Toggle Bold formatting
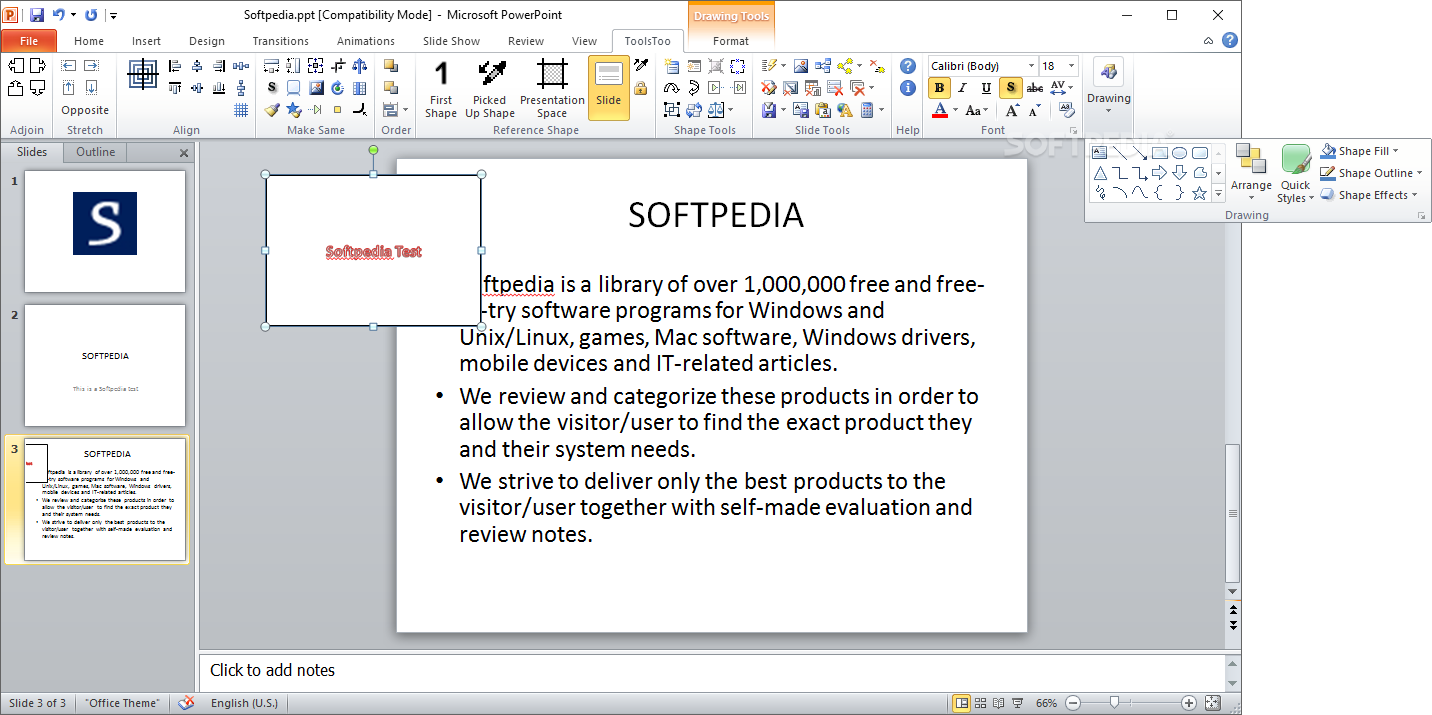This screenshot has width=1432, height=715. (x=939, y=88)
